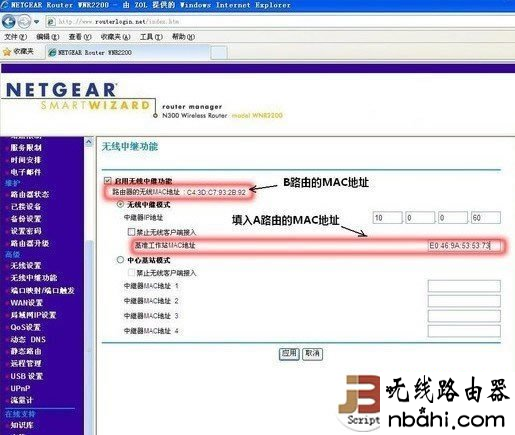Viewport: 515px width, 435px height.
Task: Click the Internet Explorer title bar icon
Action: [5, 5]
